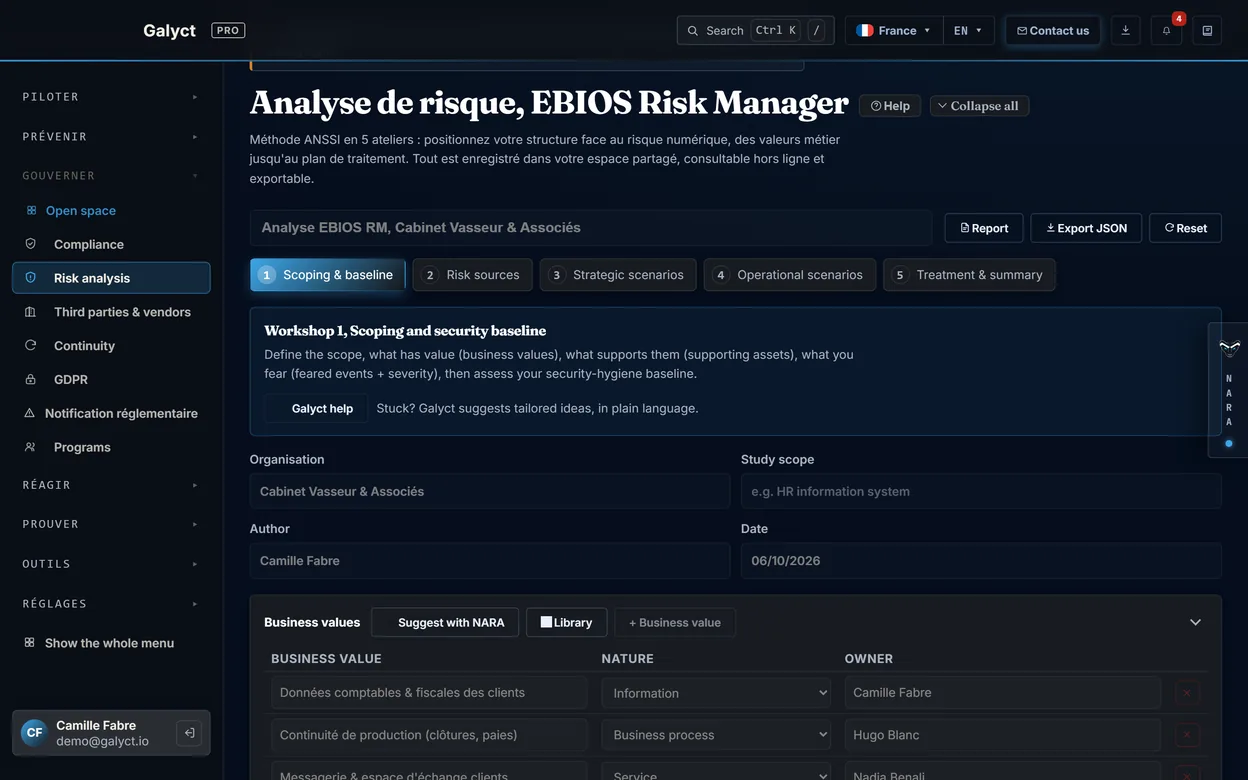Click the Search magnifier icon
1248x780 pixels.
tap(693, 31)
